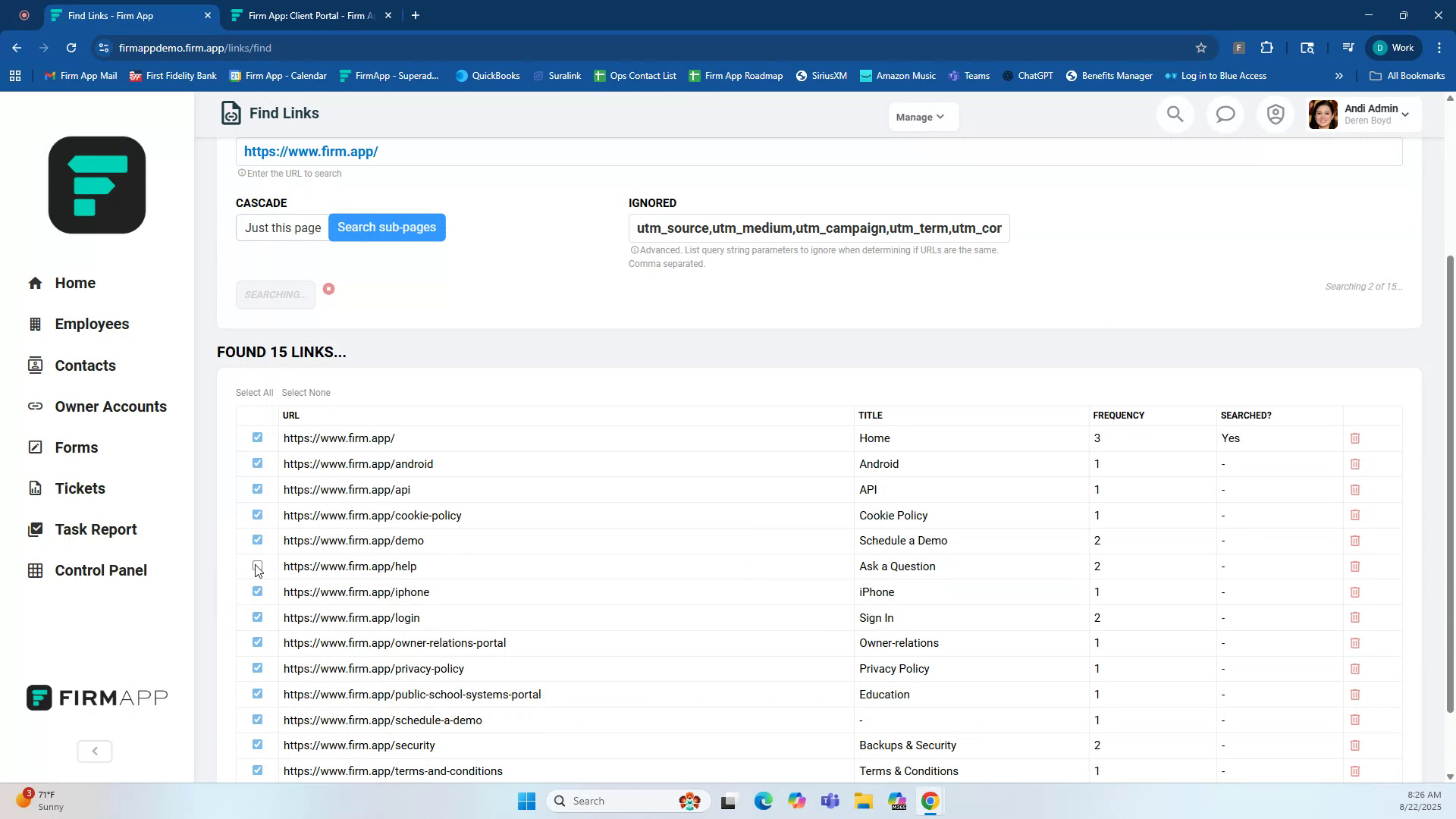Check the help URL row checkbox

(258, 566)
